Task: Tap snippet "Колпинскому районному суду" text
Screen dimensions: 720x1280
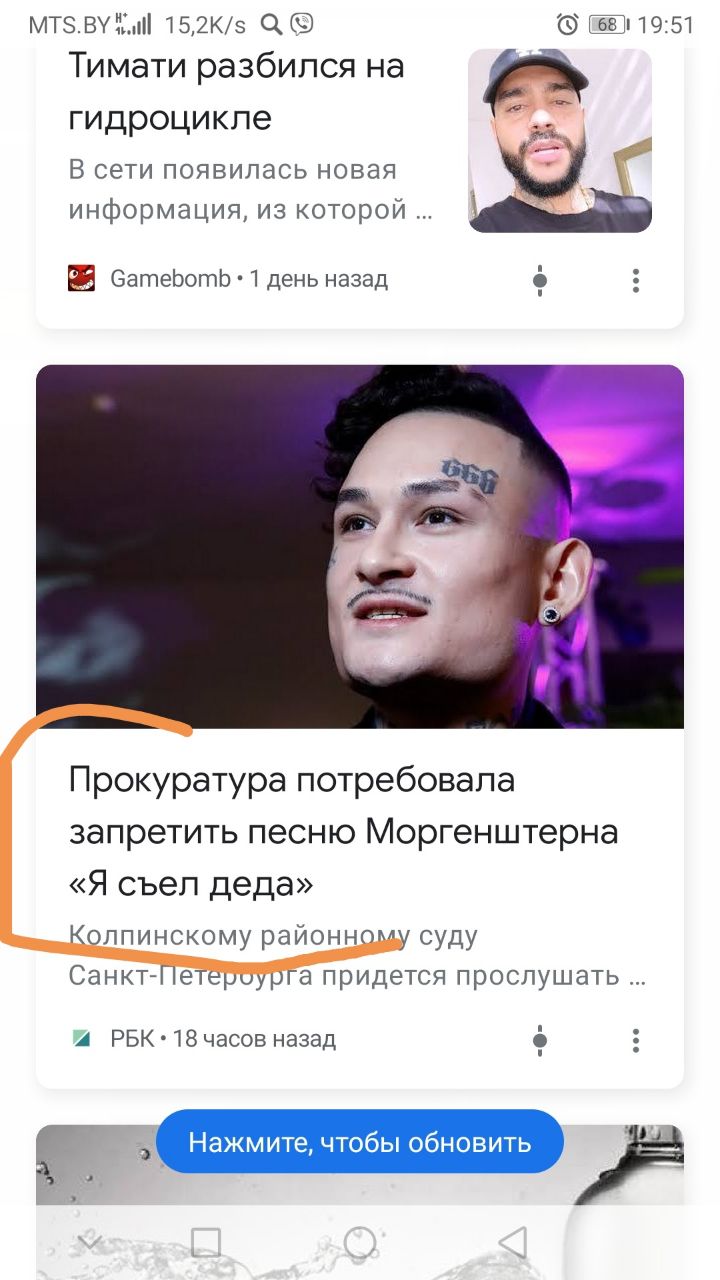Action: coord(273,937)
